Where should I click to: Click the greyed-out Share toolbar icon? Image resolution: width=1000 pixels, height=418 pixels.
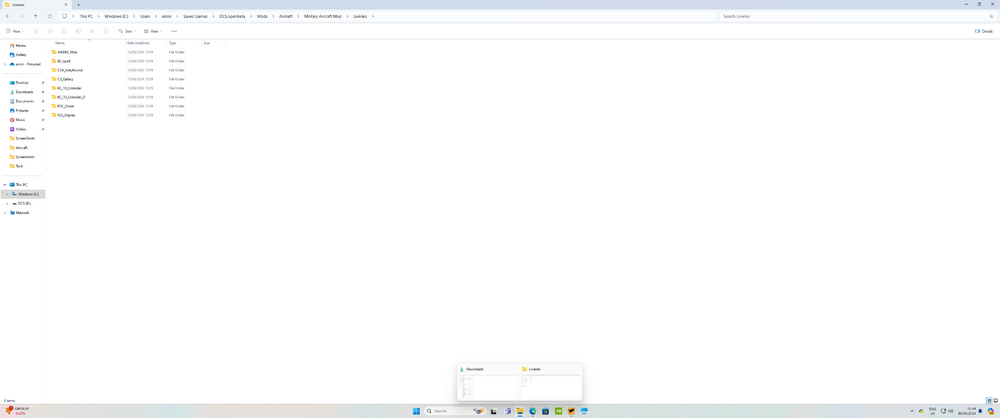(x=92, y=31)
